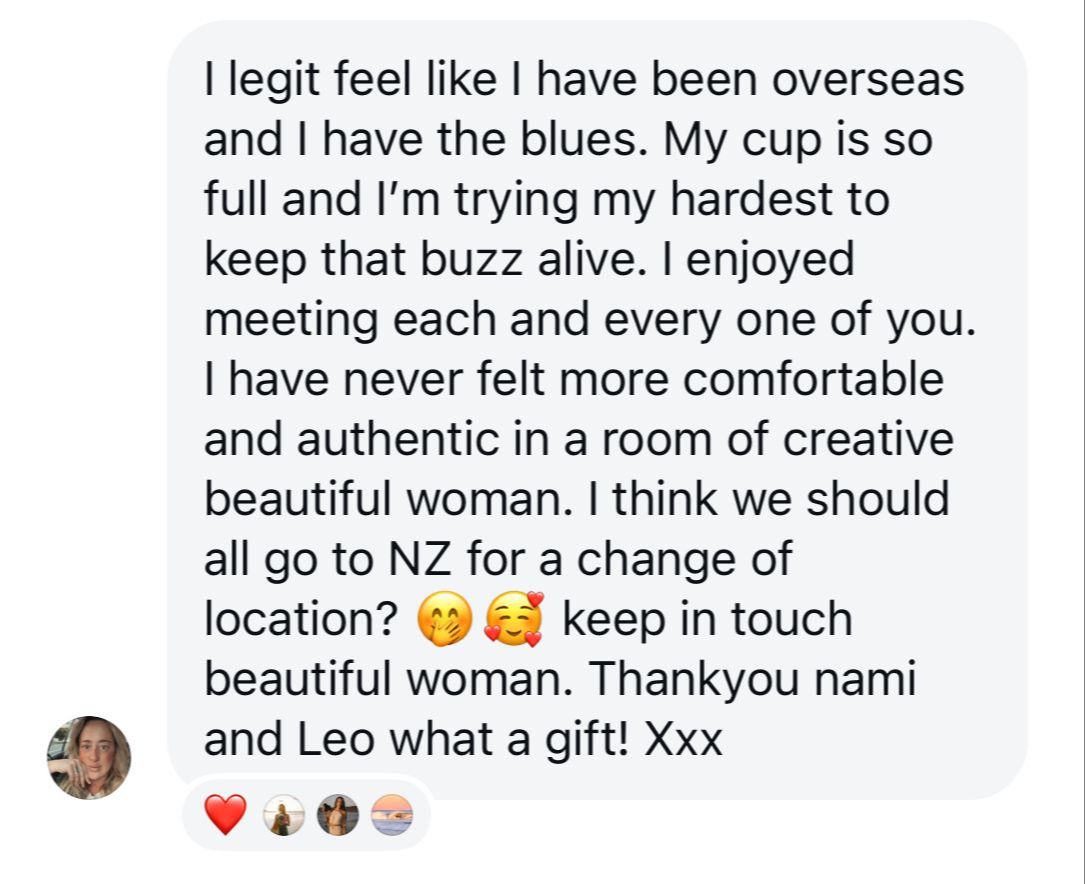The width and height of the screenshot is (1085, 884).
Task: Click the middle reactor avatar in reactions
Action: (337, 817)
